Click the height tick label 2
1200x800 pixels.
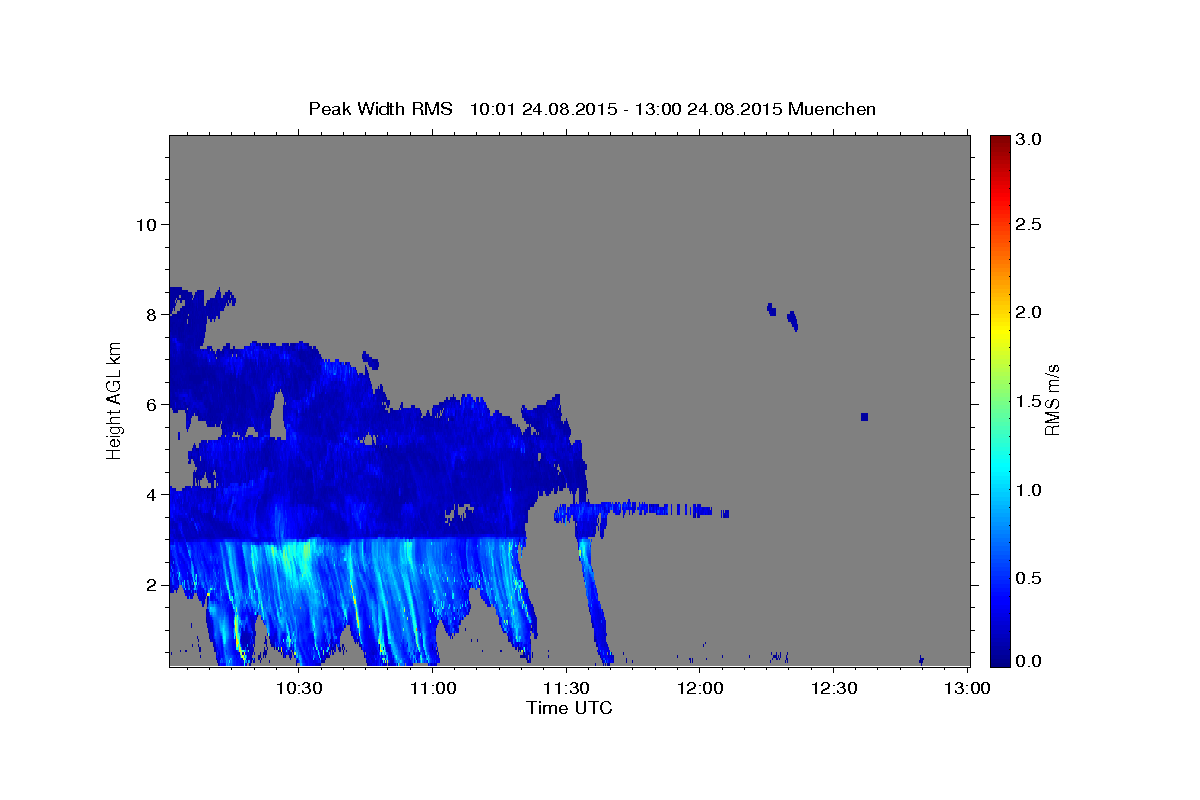[x=150, y=585]
